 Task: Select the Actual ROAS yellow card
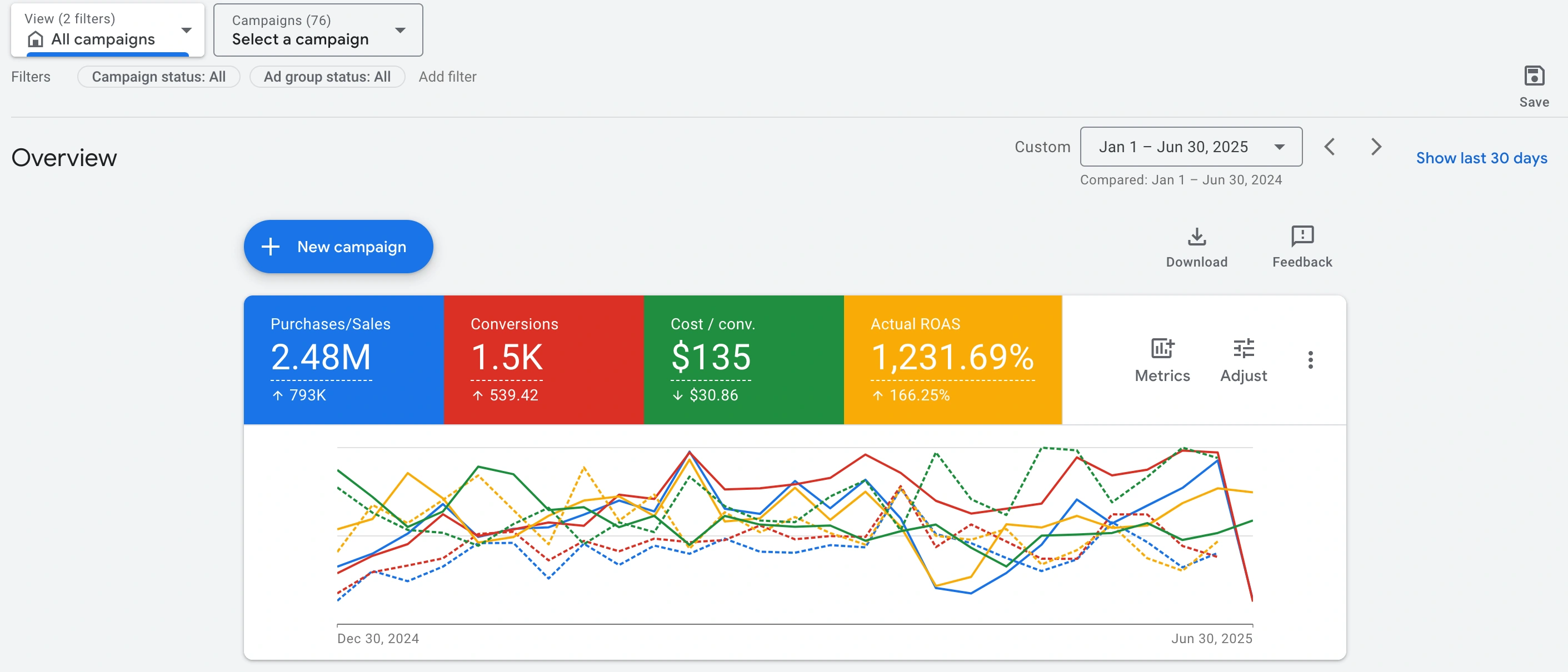point(952,360)
